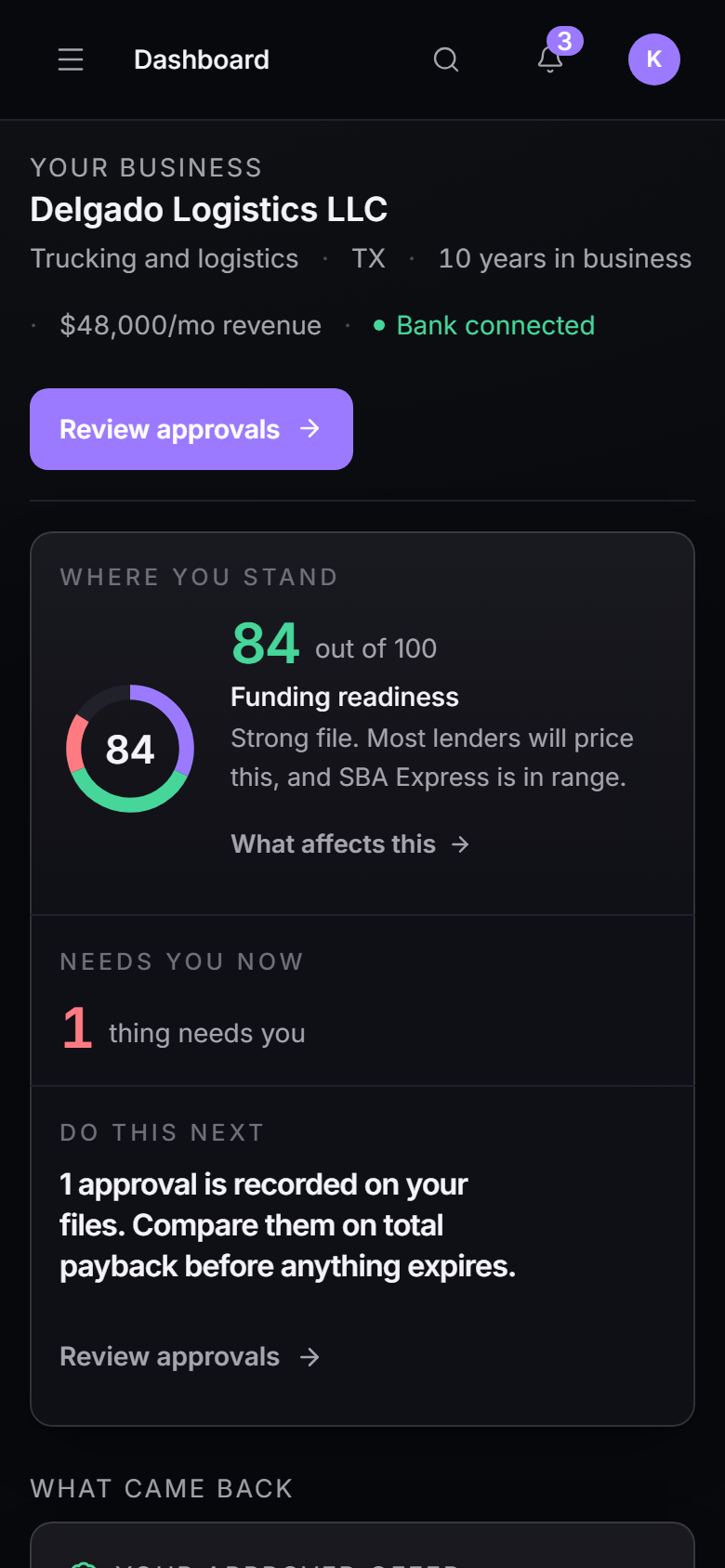725x1568 pixels.
Task: Open the approved offer card at bottom
Action: (362, 1546)
